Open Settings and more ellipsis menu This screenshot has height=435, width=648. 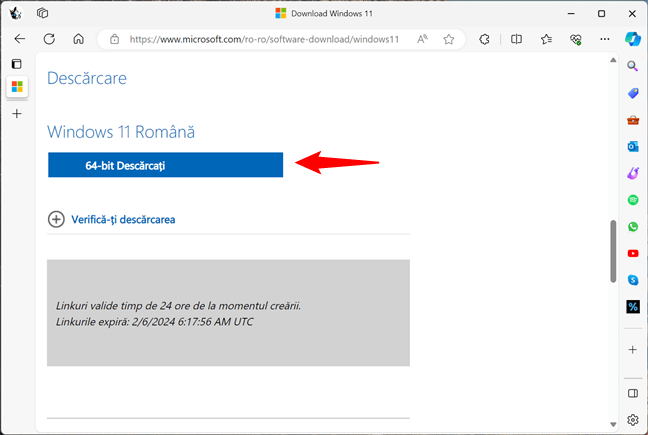pyautogui.click(x=605, y=39)
